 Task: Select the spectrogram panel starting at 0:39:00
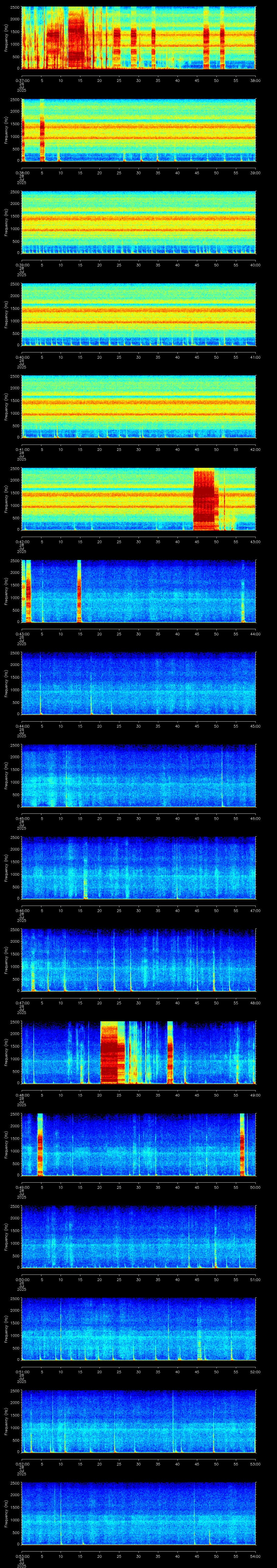click(138, 223)
